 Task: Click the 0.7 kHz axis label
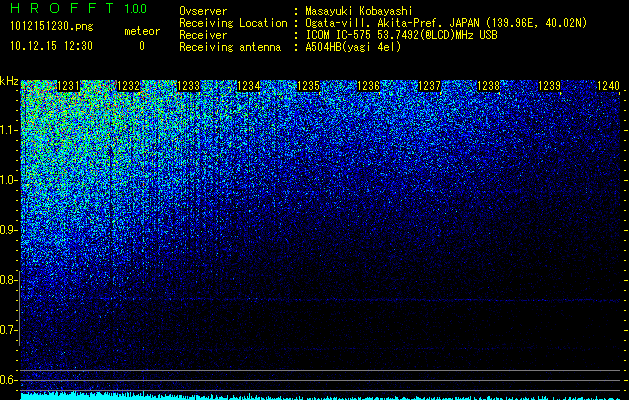coord(8,330)
